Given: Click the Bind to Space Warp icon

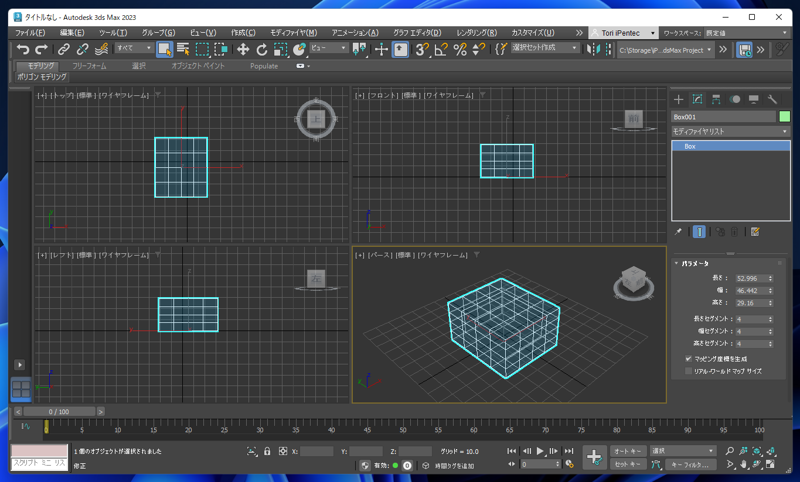Looking at the screenshot, I should (102, 49).
